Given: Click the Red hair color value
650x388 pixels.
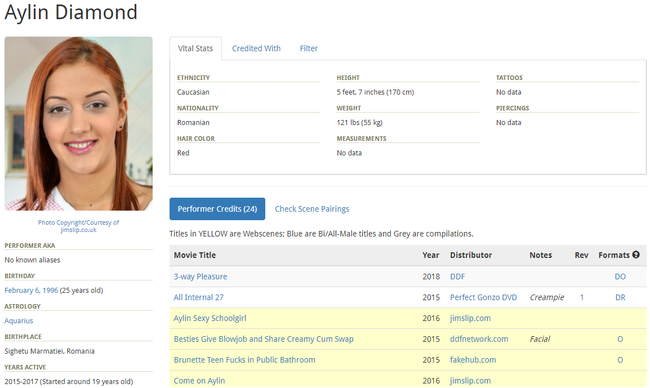Looking at the screenshot, I should click(183, 153).
